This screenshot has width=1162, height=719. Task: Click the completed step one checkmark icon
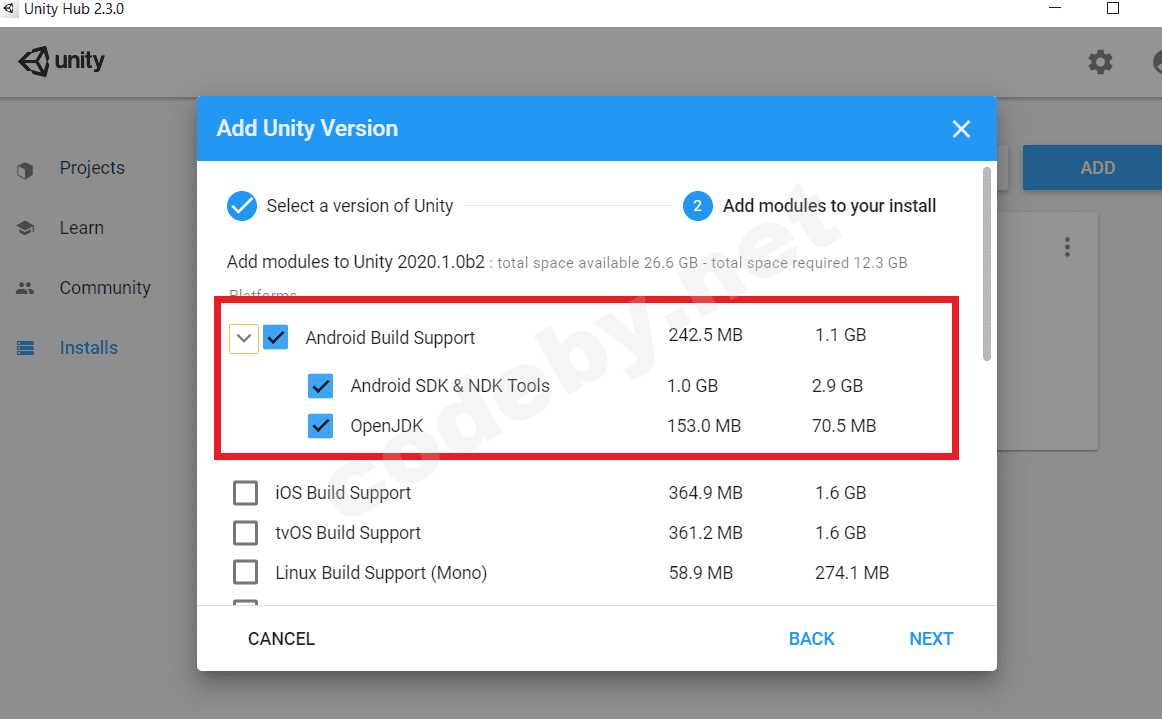point(242,206)
